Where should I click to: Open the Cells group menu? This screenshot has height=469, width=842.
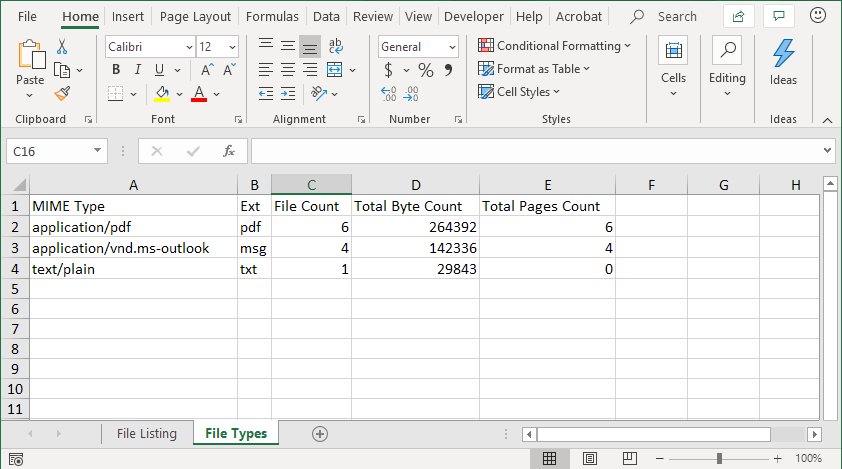(673, 67)
